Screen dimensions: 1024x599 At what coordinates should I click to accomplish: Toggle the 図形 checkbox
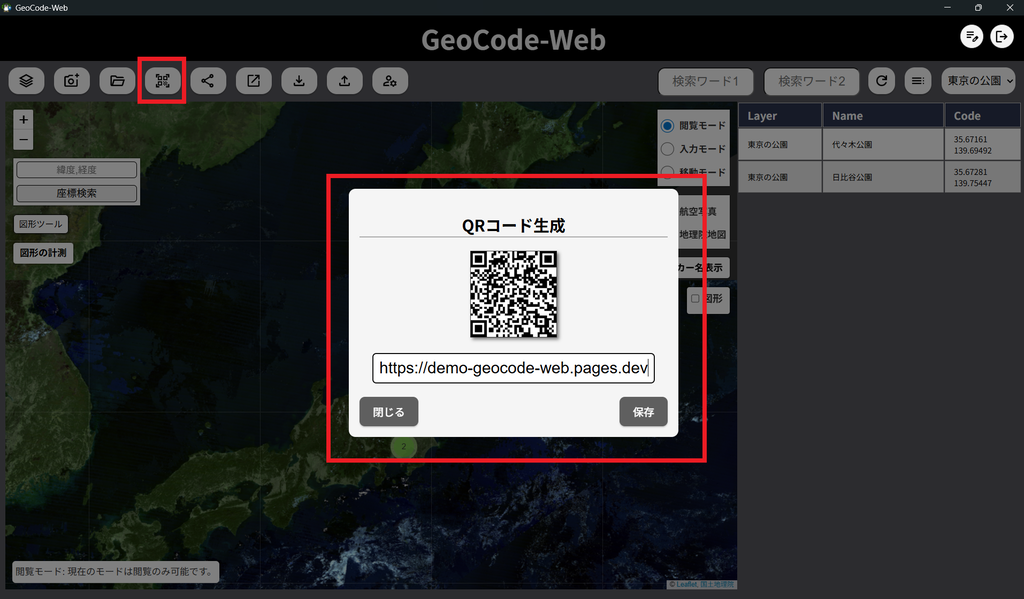click(x=696, y=299)
